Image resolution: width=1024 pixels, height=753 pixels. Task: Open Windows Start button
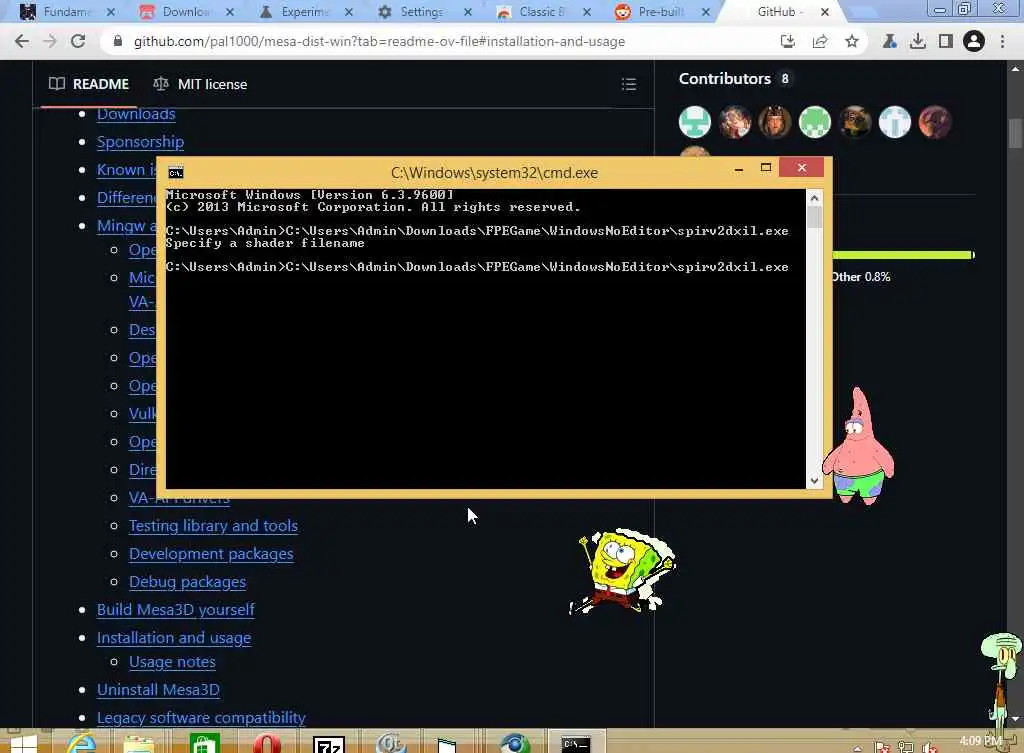click(24, 744)
